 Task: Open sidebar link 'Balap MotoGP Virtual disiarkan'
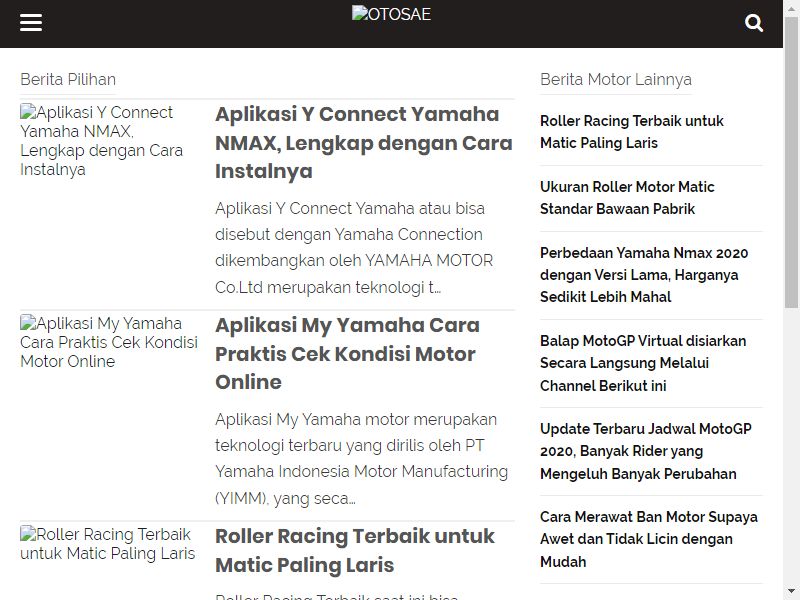[x=643, y=363]
